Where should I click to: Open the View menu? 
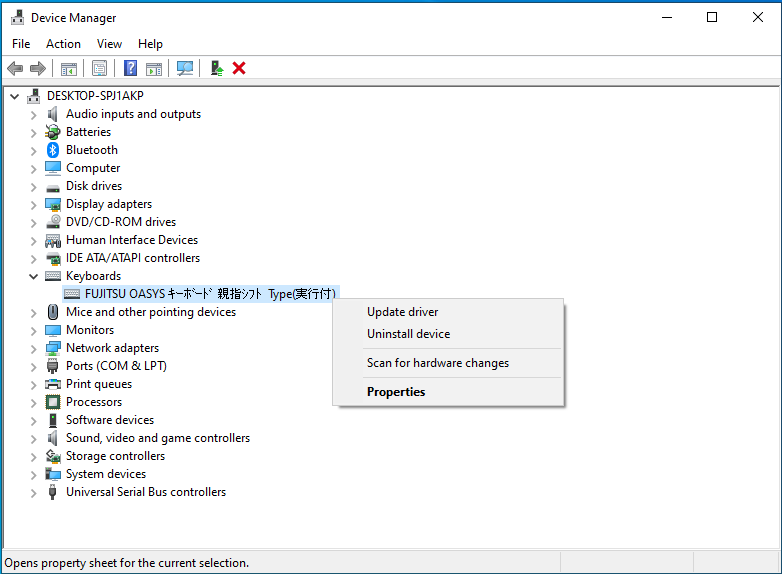[x=109, y=44]
